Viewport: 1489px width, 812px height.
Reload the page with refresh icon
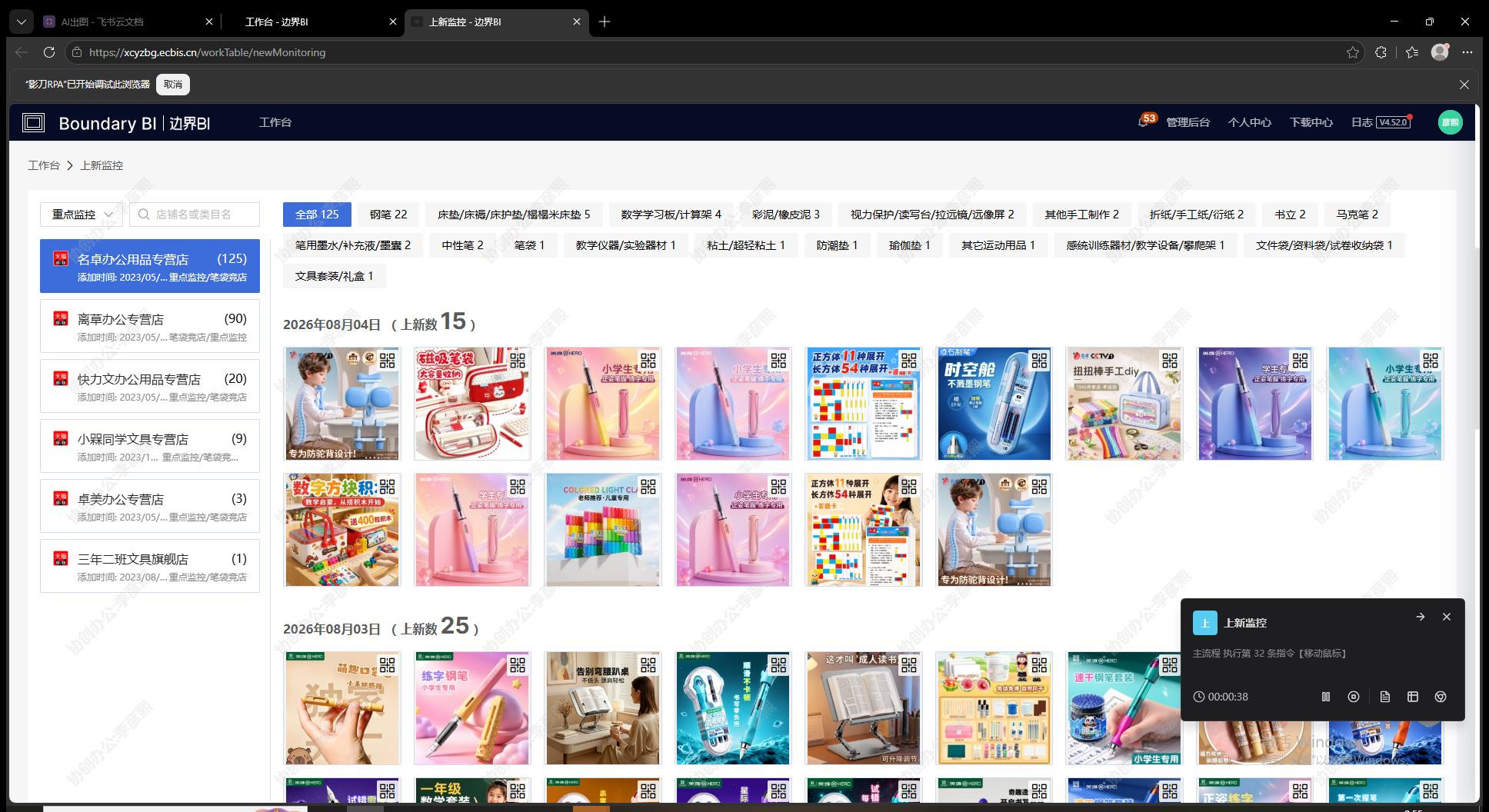click(x=49, y=52)
